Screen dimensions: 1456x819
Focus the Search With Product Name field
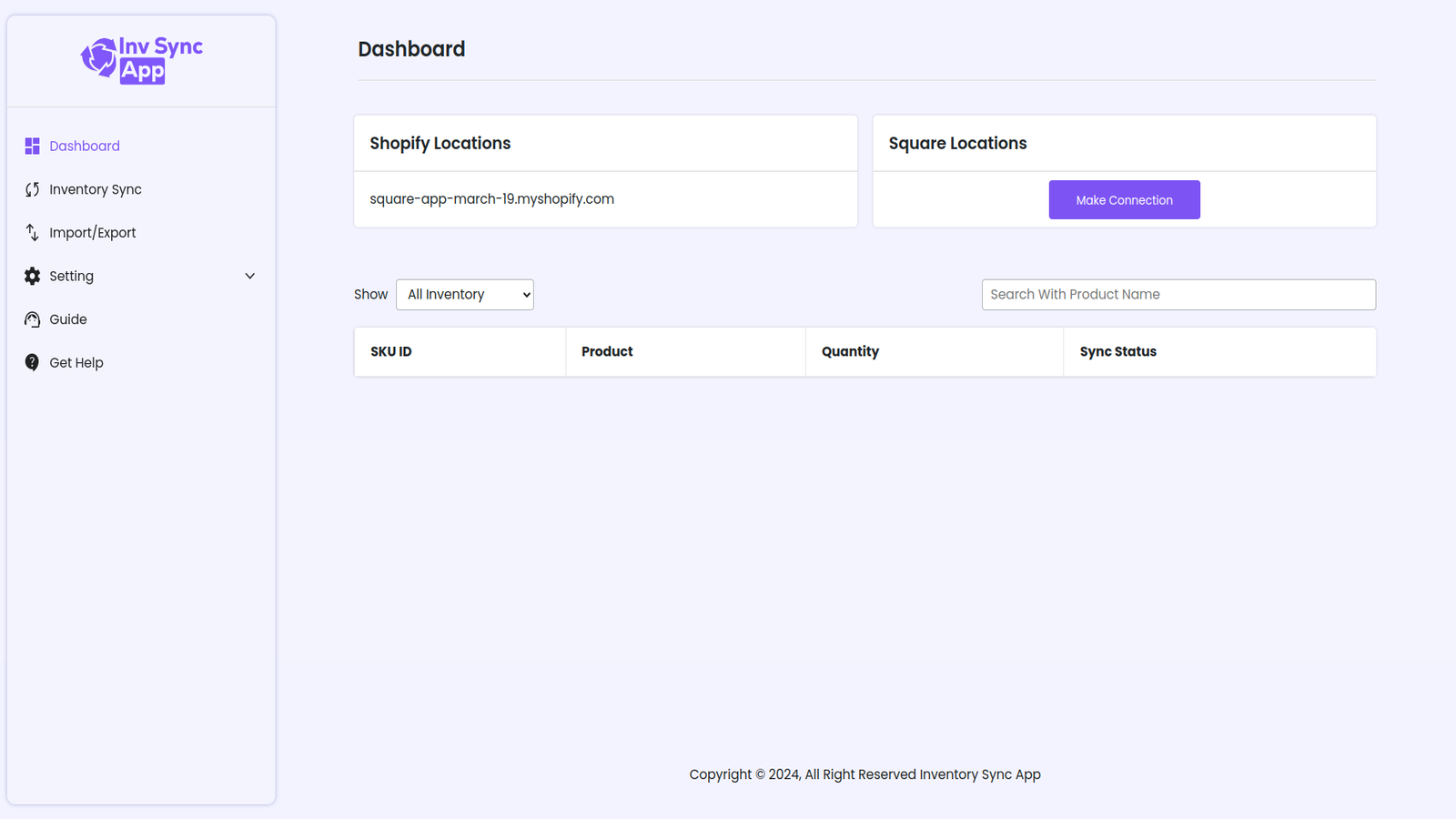(1178, 295)
